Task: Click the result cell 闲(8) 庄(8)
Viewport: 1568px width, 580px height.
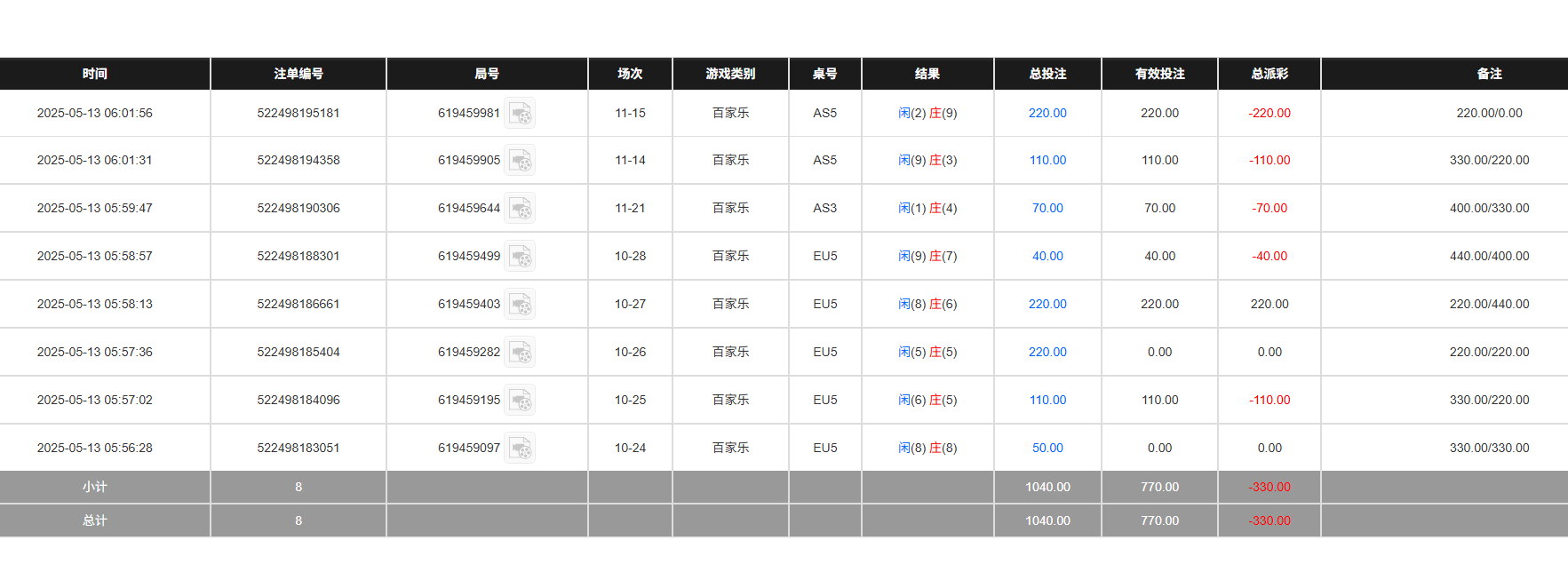Action: 927,449
